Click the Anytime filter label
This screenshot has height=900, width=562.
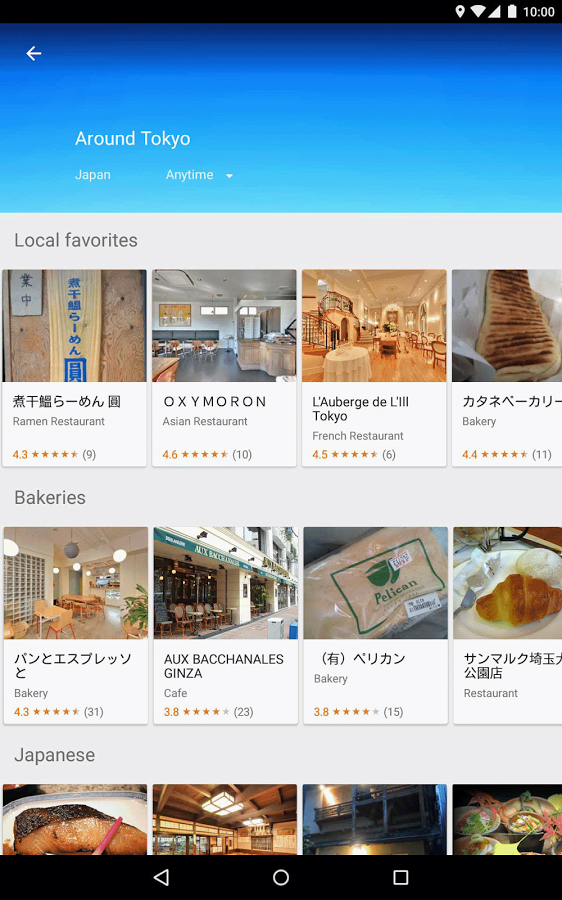click(x=189, y=174)
